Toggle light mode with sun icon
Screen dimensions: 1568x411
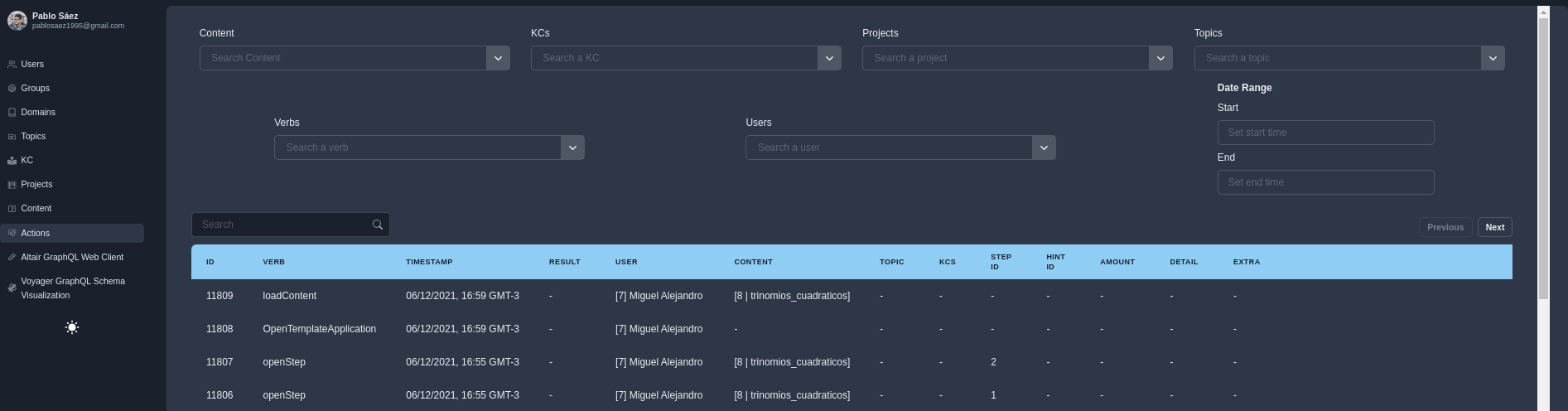72,327
